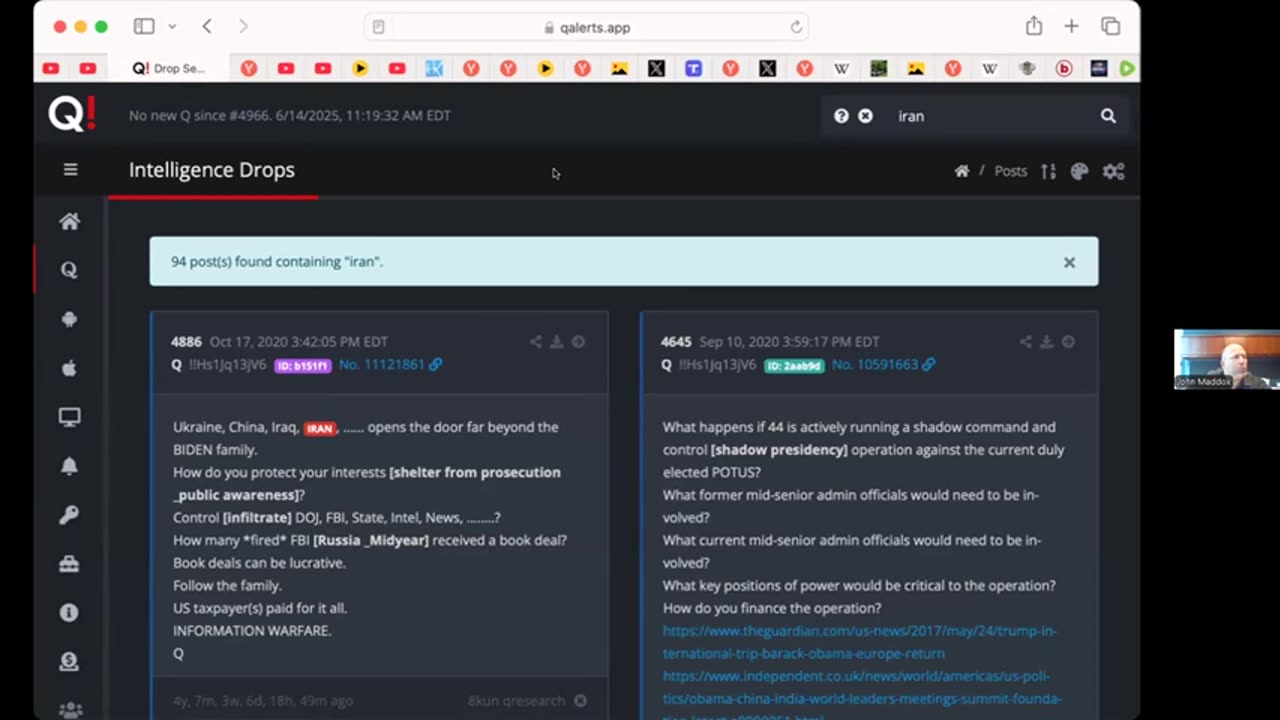Click the 'Intelligence Drops' page title
The width and height of the screenshot is (1280, 720).
tap(212, 170)
